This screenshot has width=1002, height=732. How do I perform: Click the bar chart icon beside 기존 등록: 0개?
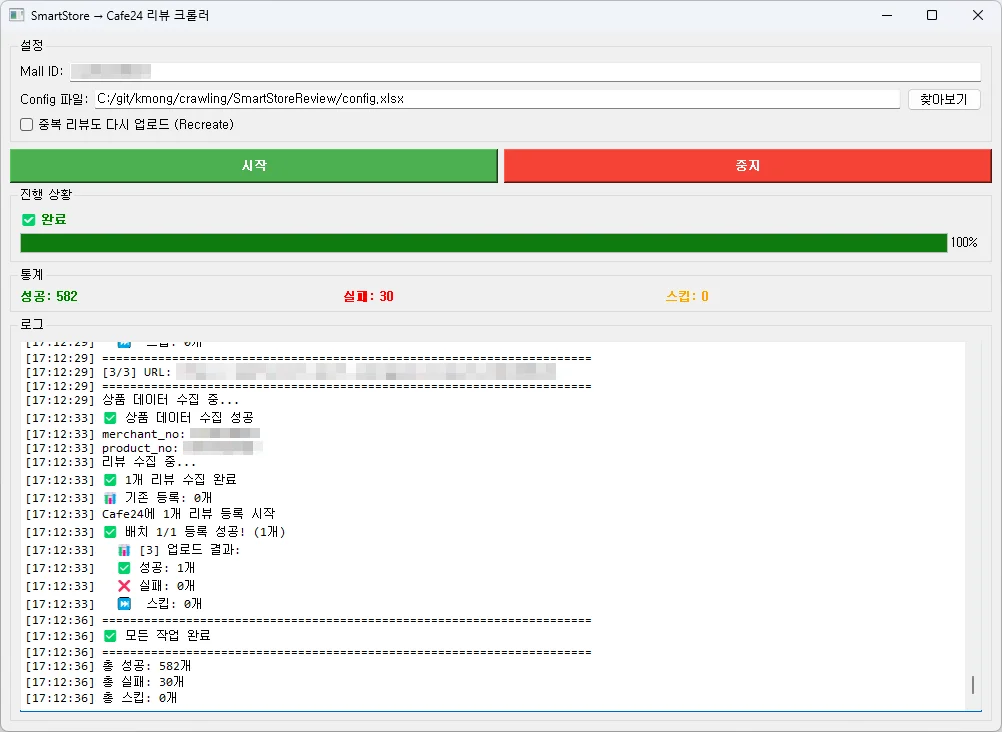click(110, 495)
